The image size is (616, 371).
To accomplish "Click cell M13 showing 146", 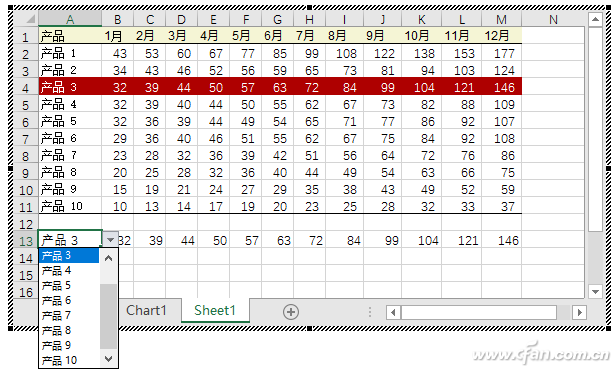I will pos(501,240).
